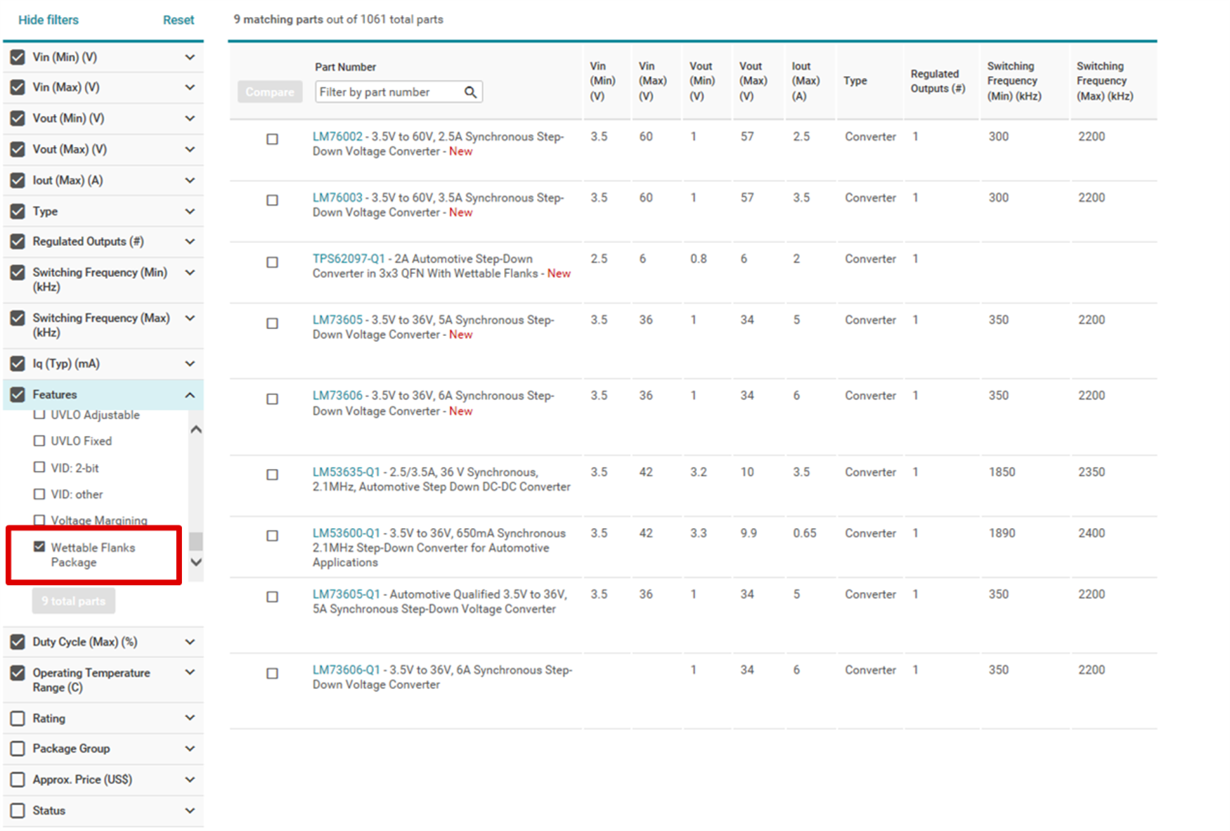Viewport: 1230px width, 831px height.
Task: Uncheck the Wettable Flanks Package checkbox
Action: 40,547
